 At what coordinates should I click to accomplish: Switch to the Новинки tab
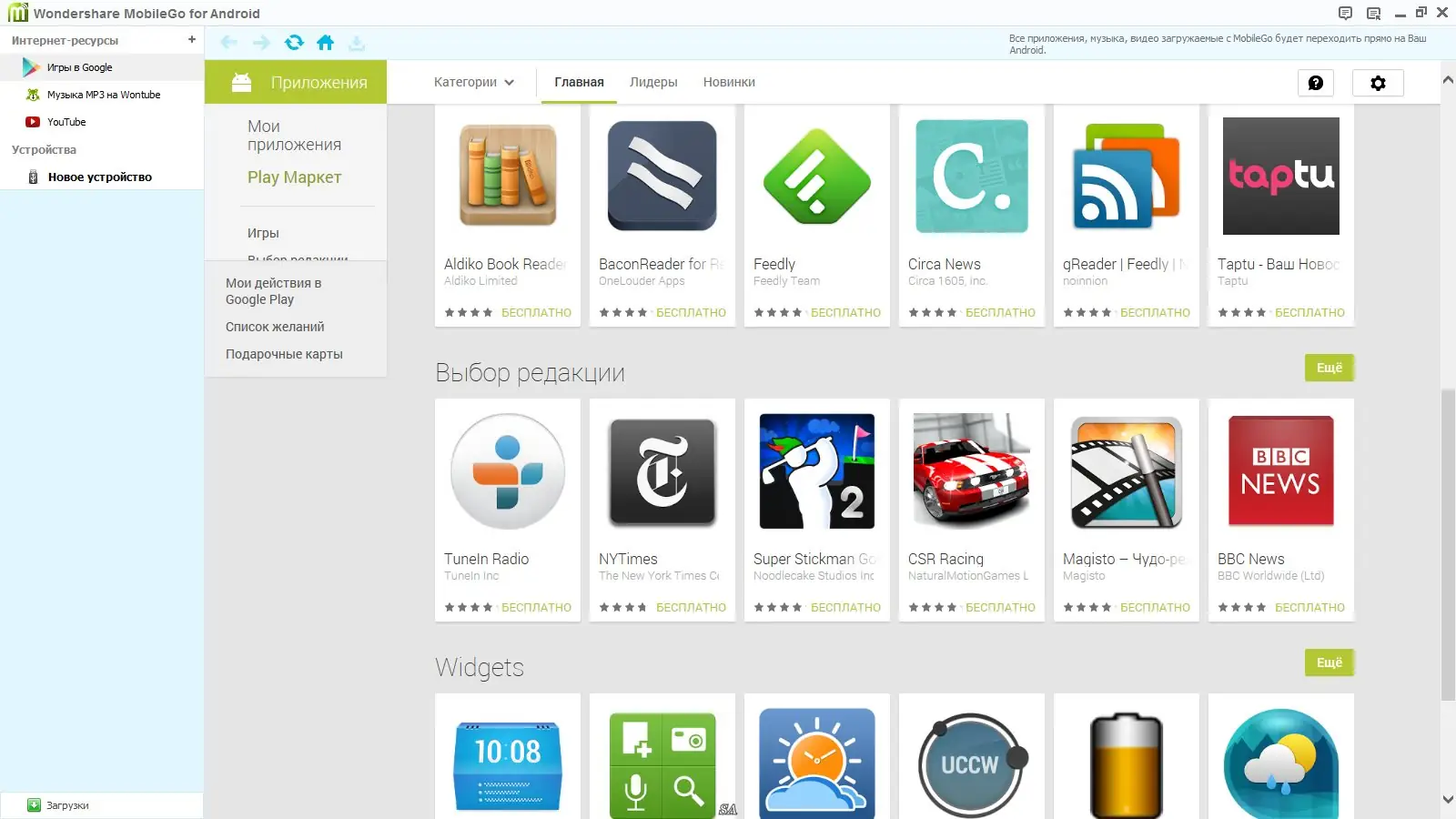point(729,82)
